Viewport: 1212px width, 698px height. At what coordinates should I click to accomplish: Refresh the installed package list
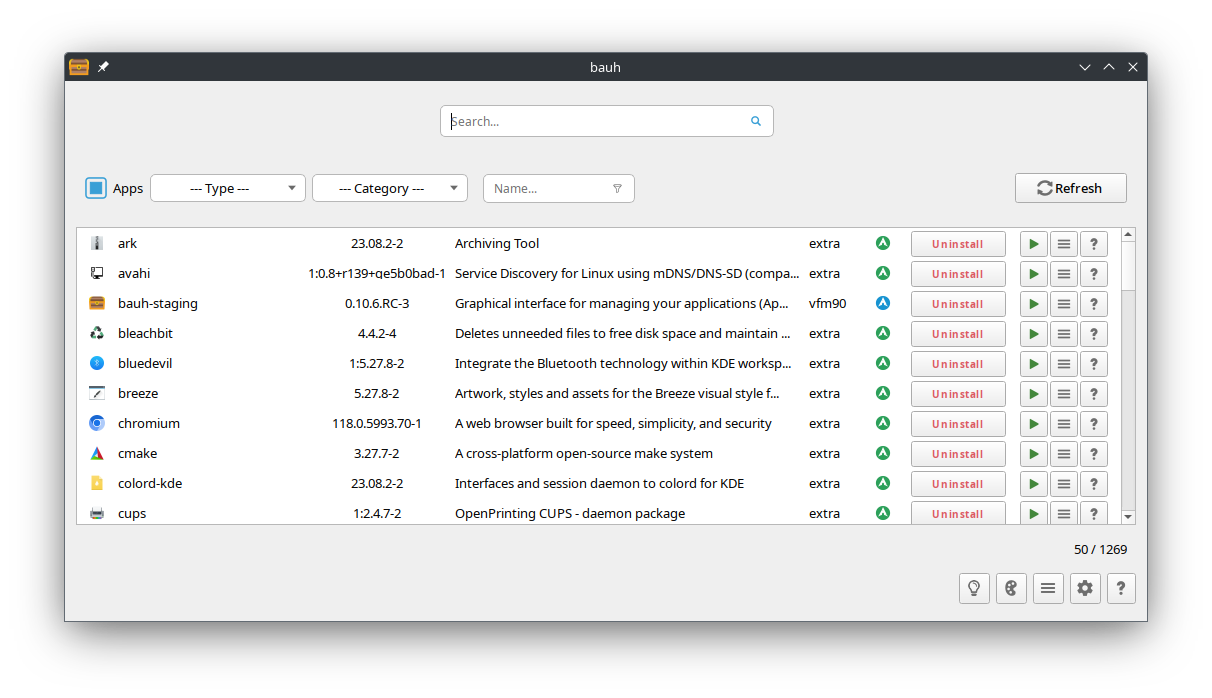[x=1070, y=188]
